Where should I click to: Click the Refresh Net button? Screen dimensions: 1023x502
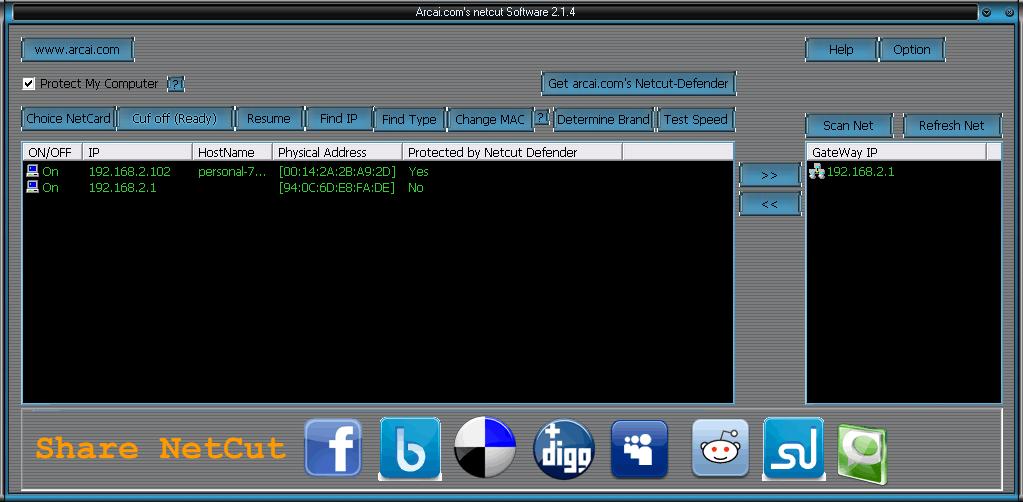[x=952, y=125]
